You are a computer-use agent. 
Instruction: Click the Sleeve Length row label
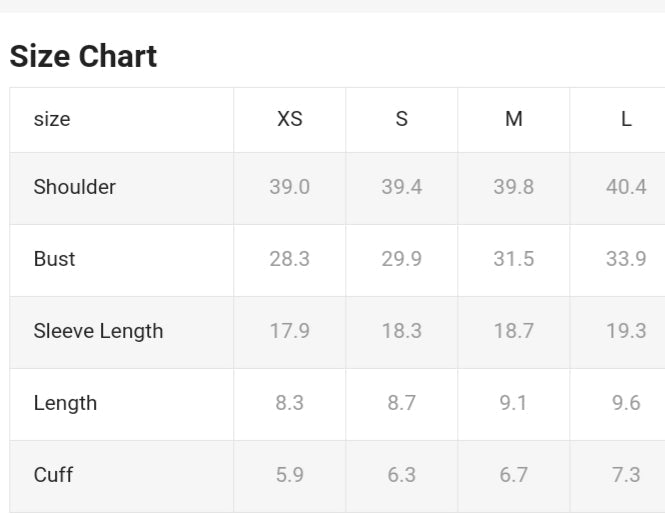click(x=98, y=331)
